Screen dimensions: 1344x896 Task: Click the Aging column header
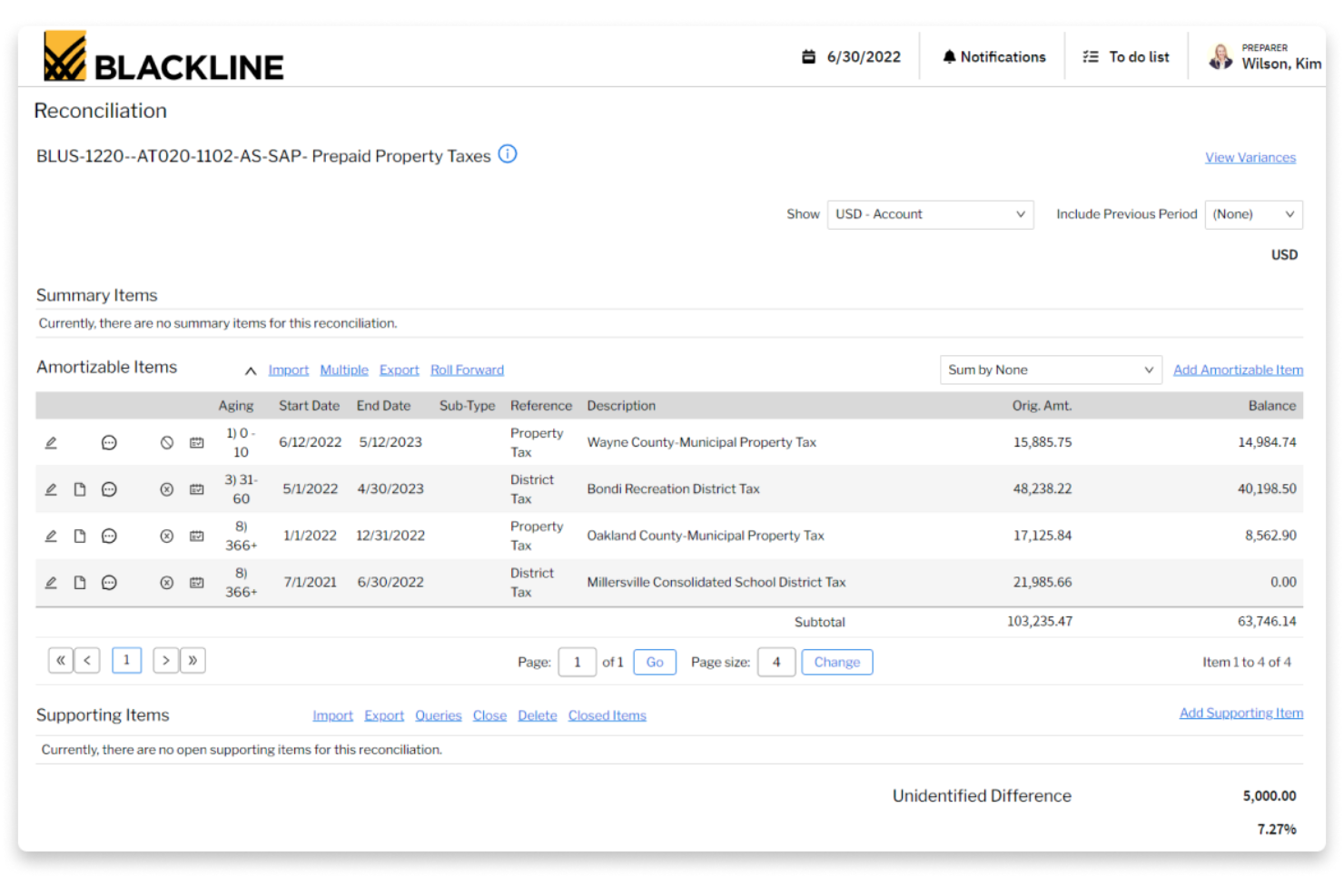point(235,406)
